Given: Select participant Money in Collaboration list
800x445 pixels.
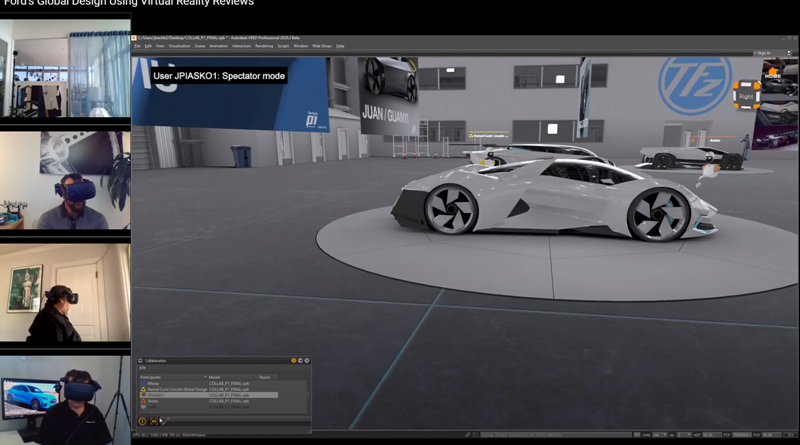Looking at the screenshot, I should click(x=153, y=382).
